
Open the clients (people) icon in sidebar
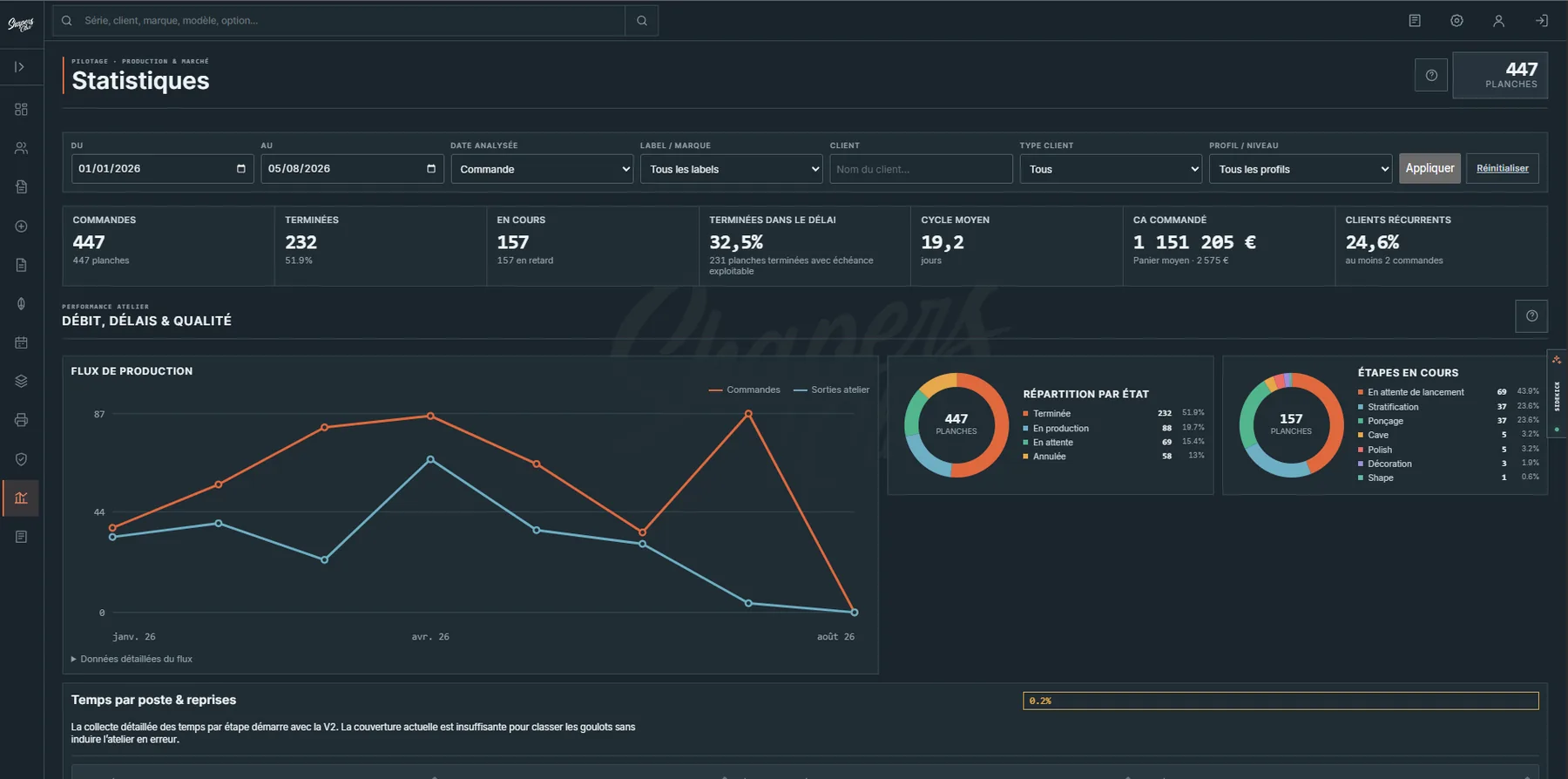[21, 148]
